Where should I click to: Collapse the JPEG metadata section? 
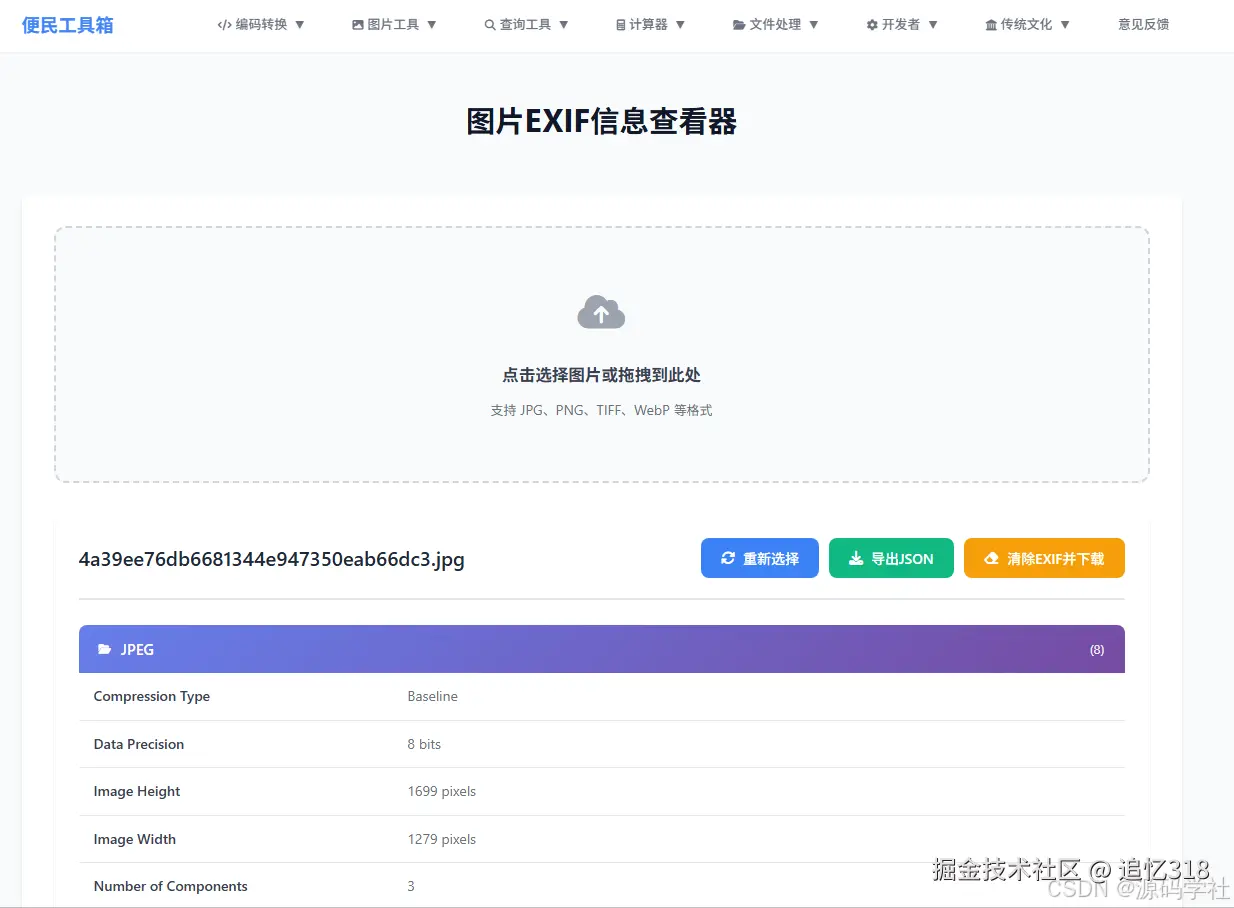coord(600,649)
